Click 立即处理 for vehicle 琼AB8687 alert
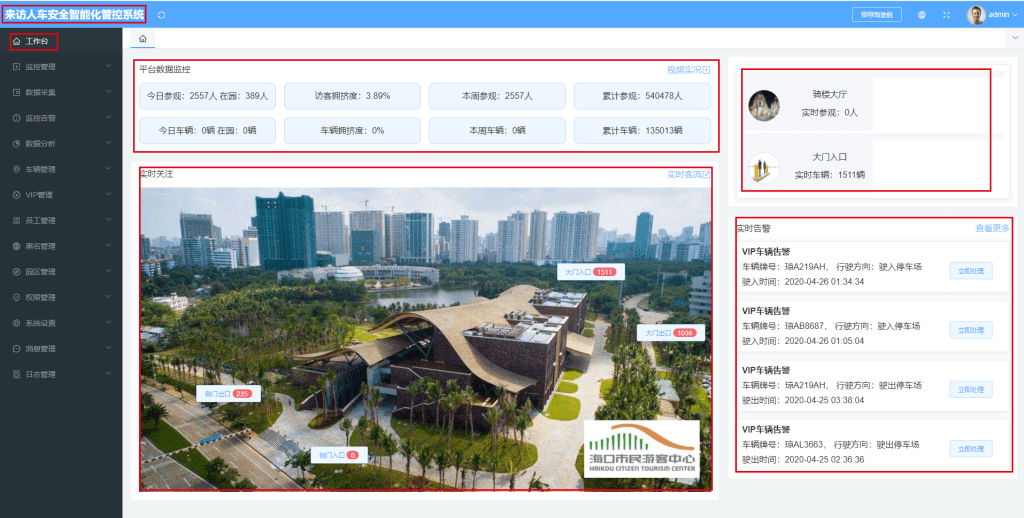Screen dimensions: 1024x518 970,330
